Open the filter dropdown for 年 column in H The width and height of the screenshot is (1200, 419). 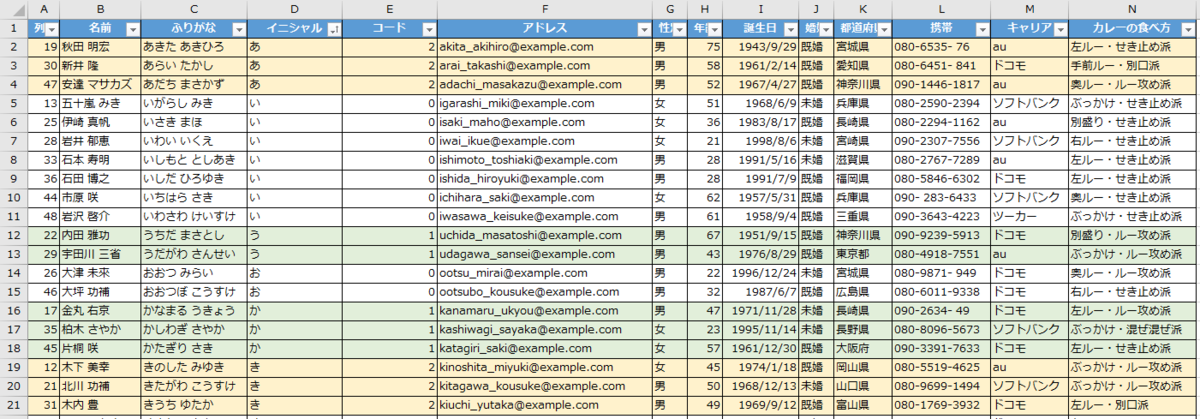pyautogui.click(x=714, y=30)
